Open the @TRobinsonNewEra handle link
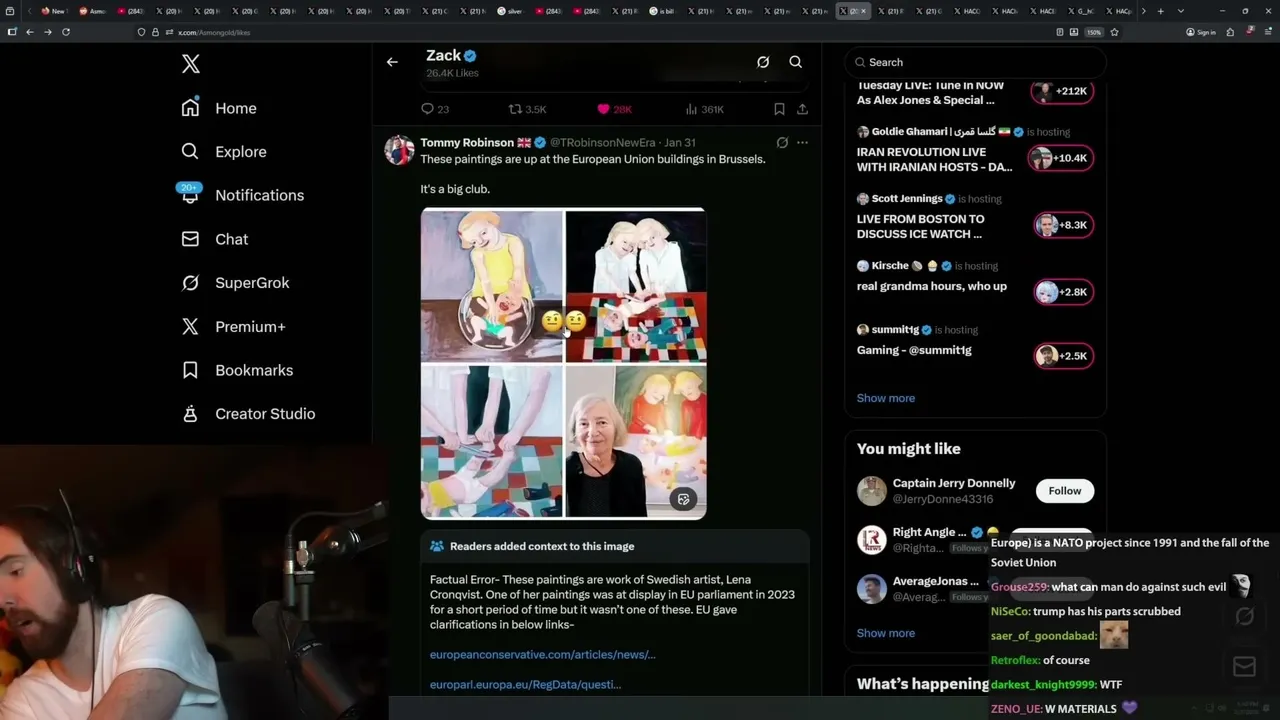 coord(603,143)
